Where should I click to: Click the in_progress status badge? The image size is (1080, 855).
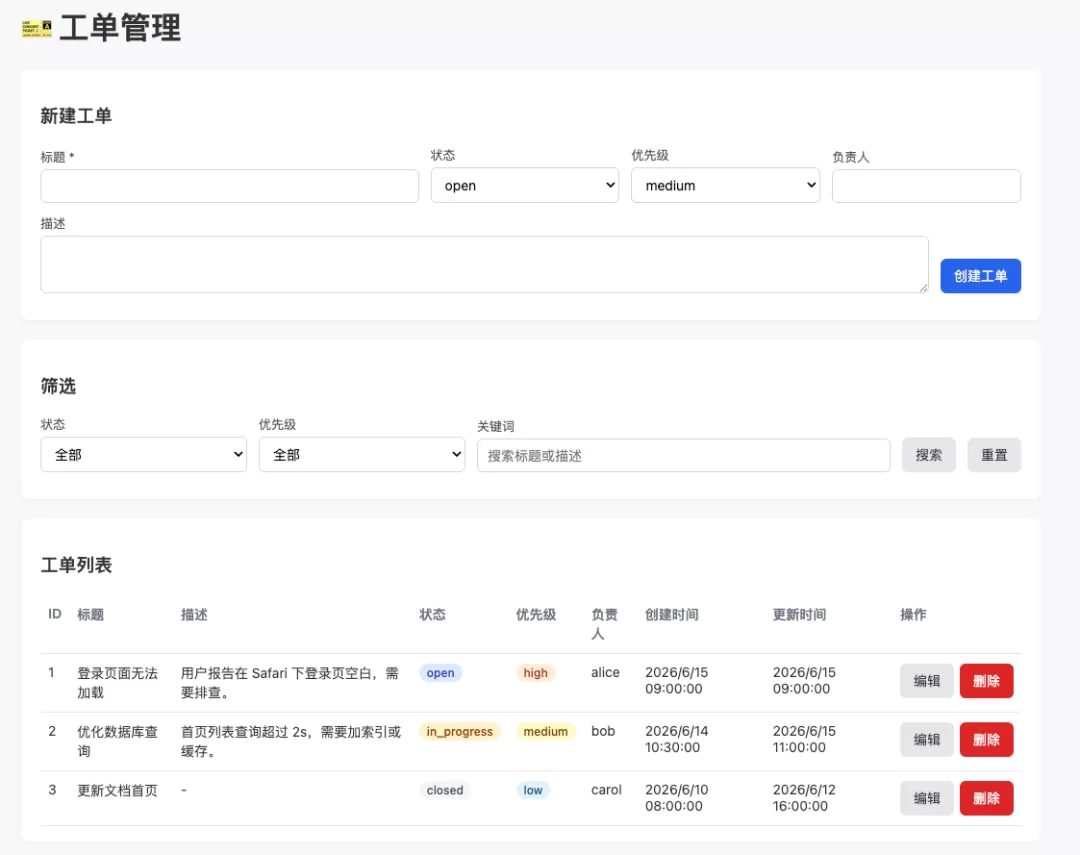point(459,731)
